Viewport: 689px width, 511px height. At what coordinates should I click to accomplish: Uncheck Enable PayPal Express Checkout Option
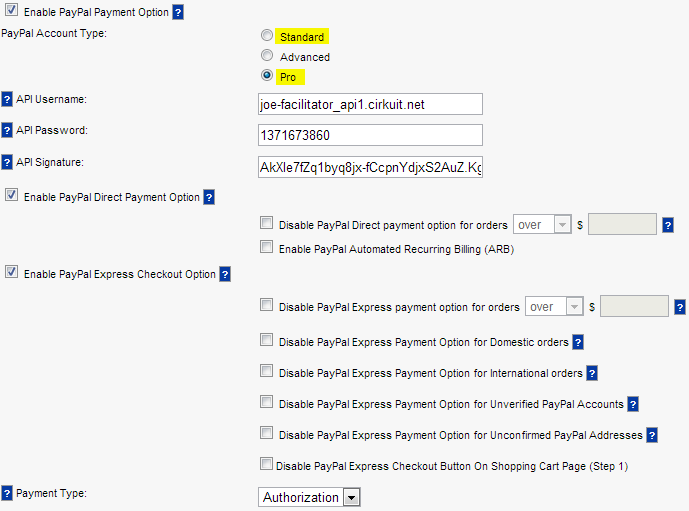[11, 272]
